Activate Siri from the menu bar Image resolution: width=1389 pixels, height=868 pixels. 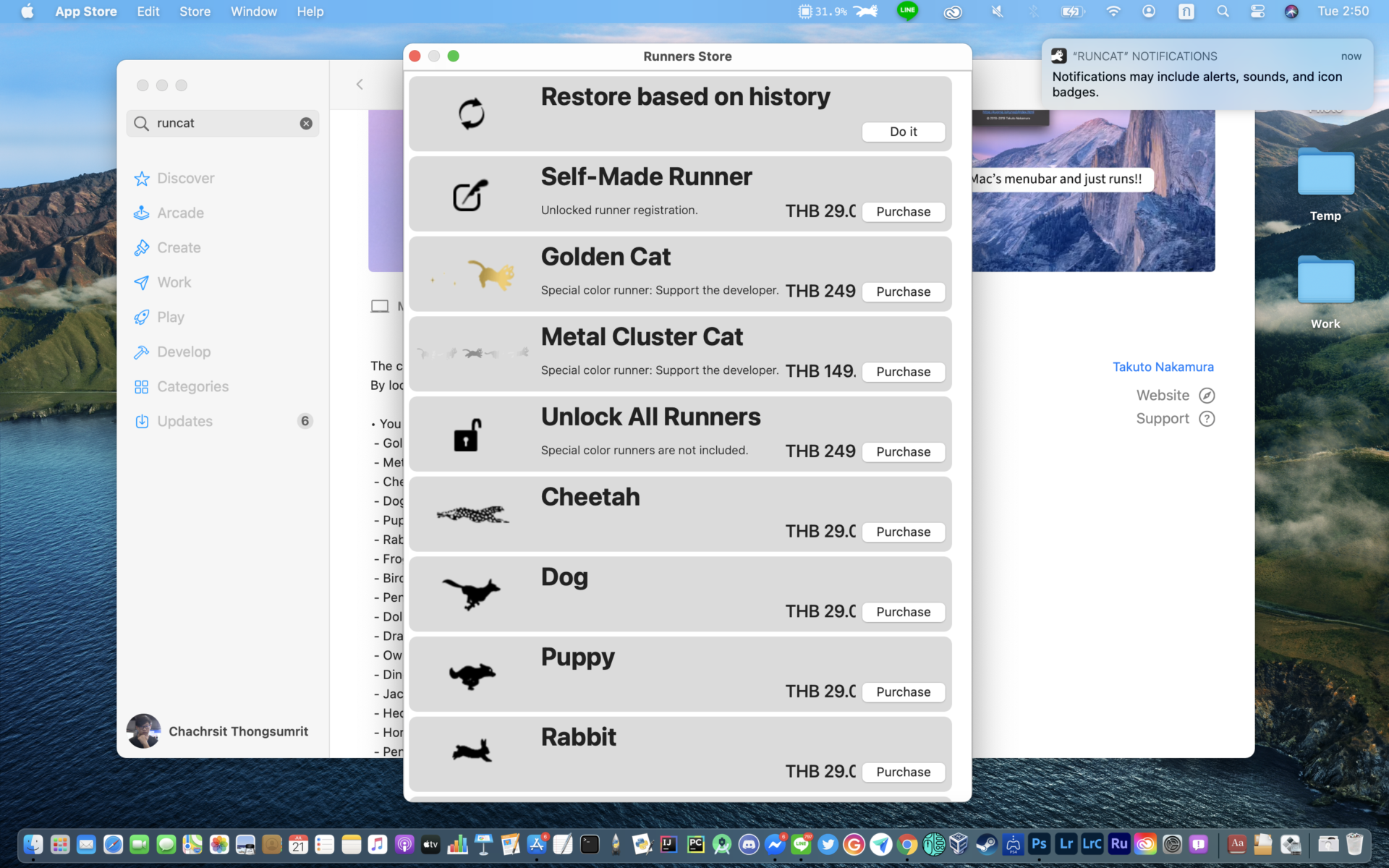click(x=1291, y=12)
